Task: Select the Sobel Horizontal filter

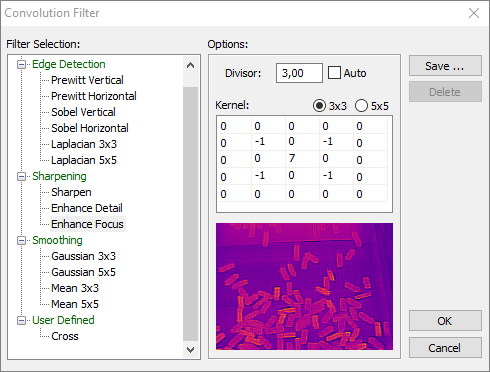Action: pos(90,128)
